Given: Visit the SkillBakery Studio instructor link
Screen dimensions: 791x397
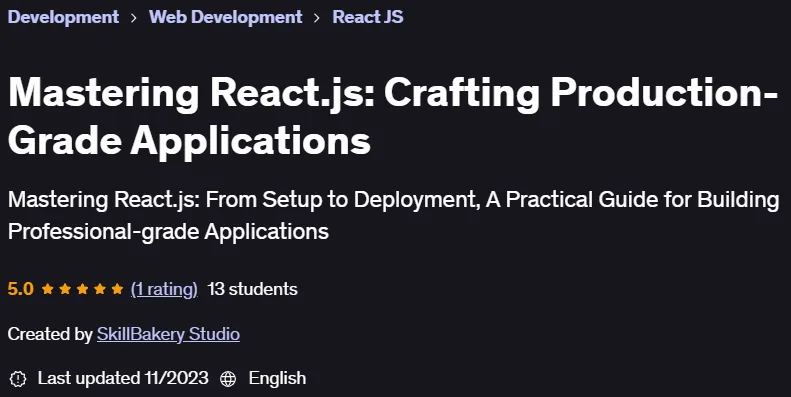Looking at the screenshot, I should coord(168,334).
